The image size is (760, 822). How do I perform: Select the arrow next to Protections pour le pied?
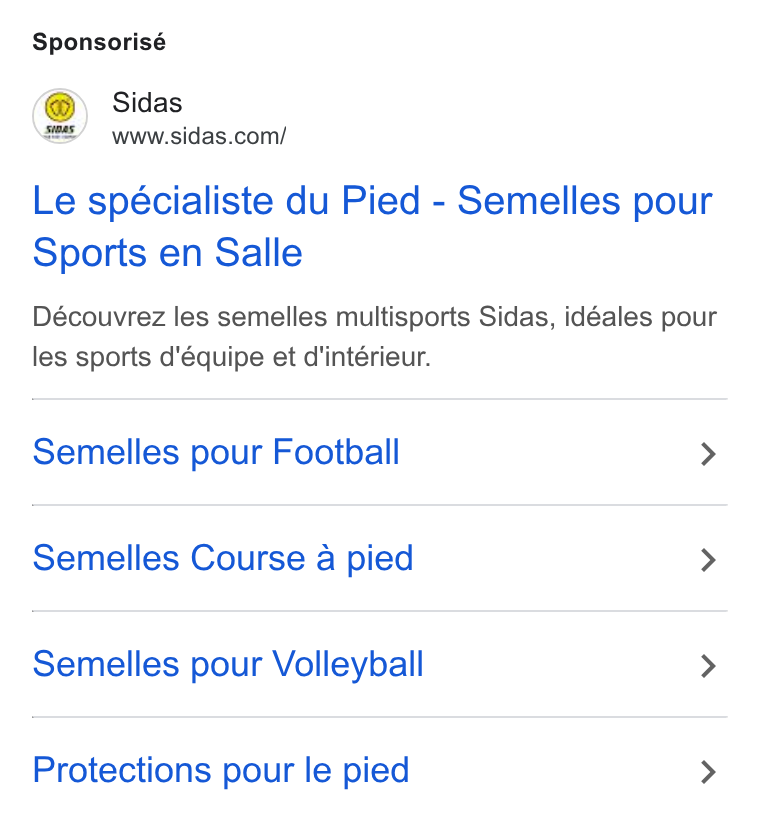click(x=709, y=772)
